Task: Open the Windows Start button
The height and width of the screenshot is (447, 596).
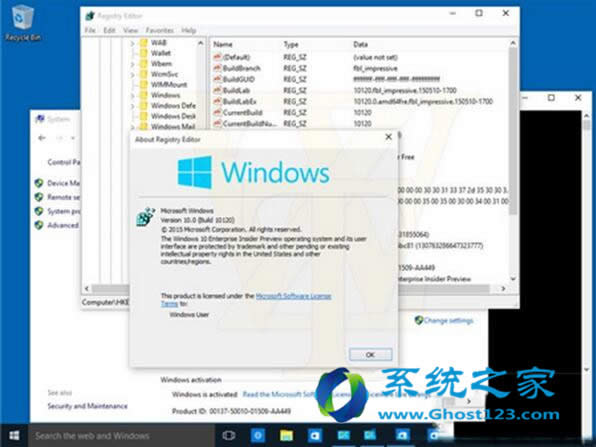Action: 14,435
